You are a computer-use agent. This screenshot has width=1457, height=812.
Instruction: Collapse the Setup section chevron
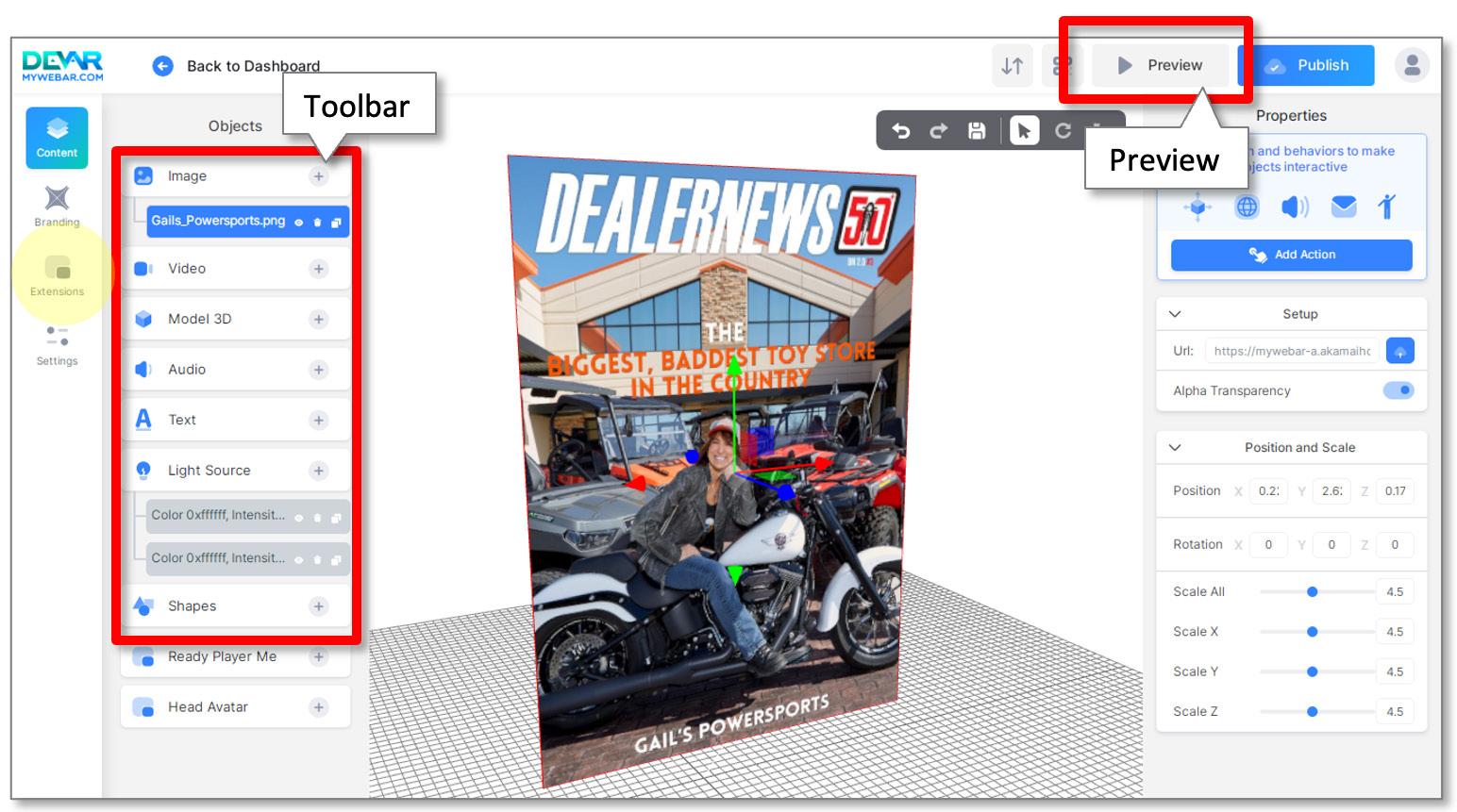tap(1175, 314)
